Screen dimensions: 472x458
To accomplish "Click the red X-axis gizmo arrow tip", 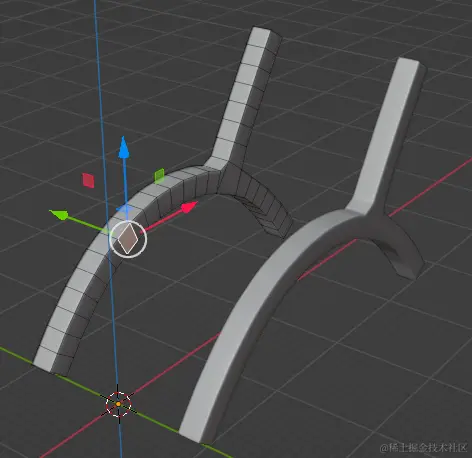I will coord(189,207).
